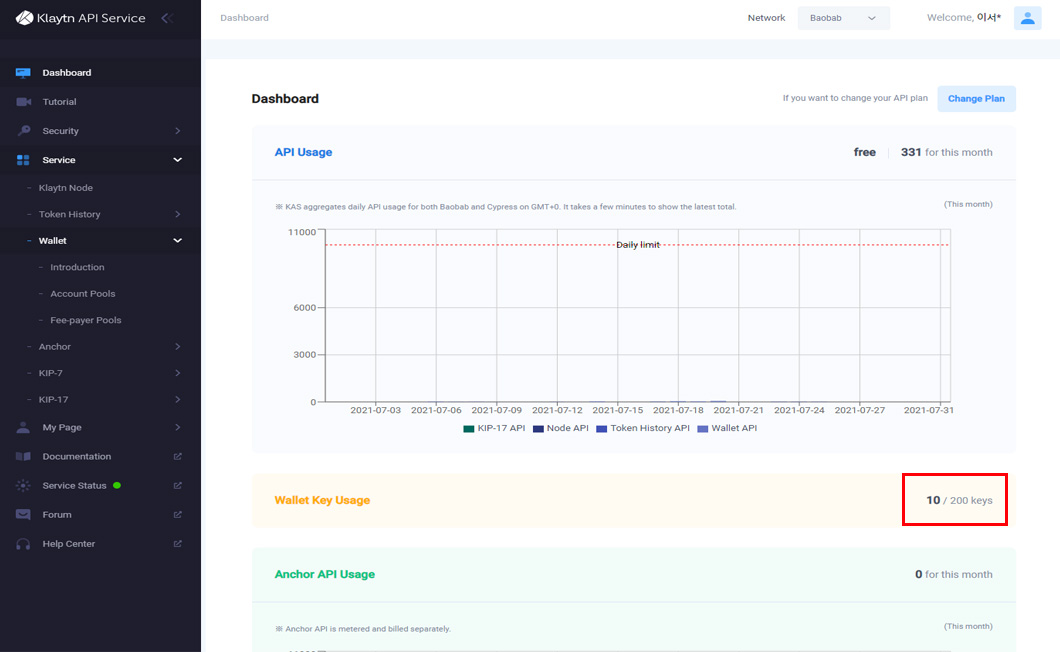Click the Daily limit label on chart
The height and width of the screenshot is (652, 1060).
pyautogui.click(x=637, y=245)
